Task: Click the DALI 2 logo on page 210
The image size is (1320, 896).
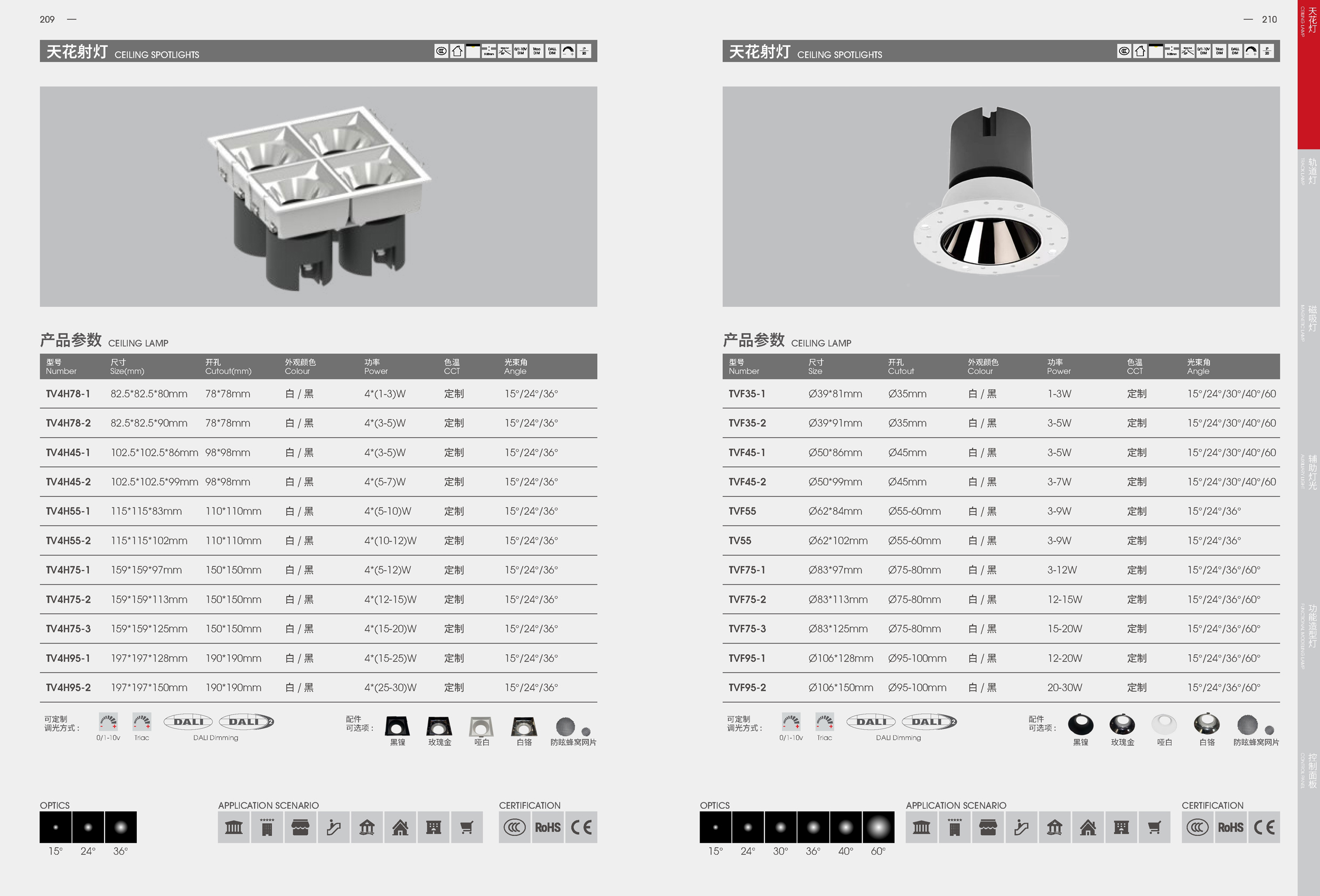Action: pos(929,722)
